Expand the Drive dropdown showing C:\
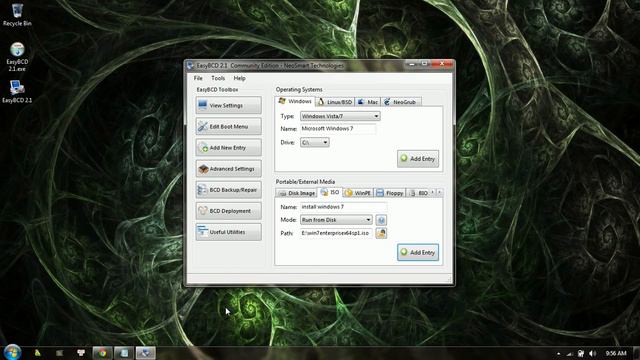Viewport: 640px width, 360px height. tap(315, 142)
